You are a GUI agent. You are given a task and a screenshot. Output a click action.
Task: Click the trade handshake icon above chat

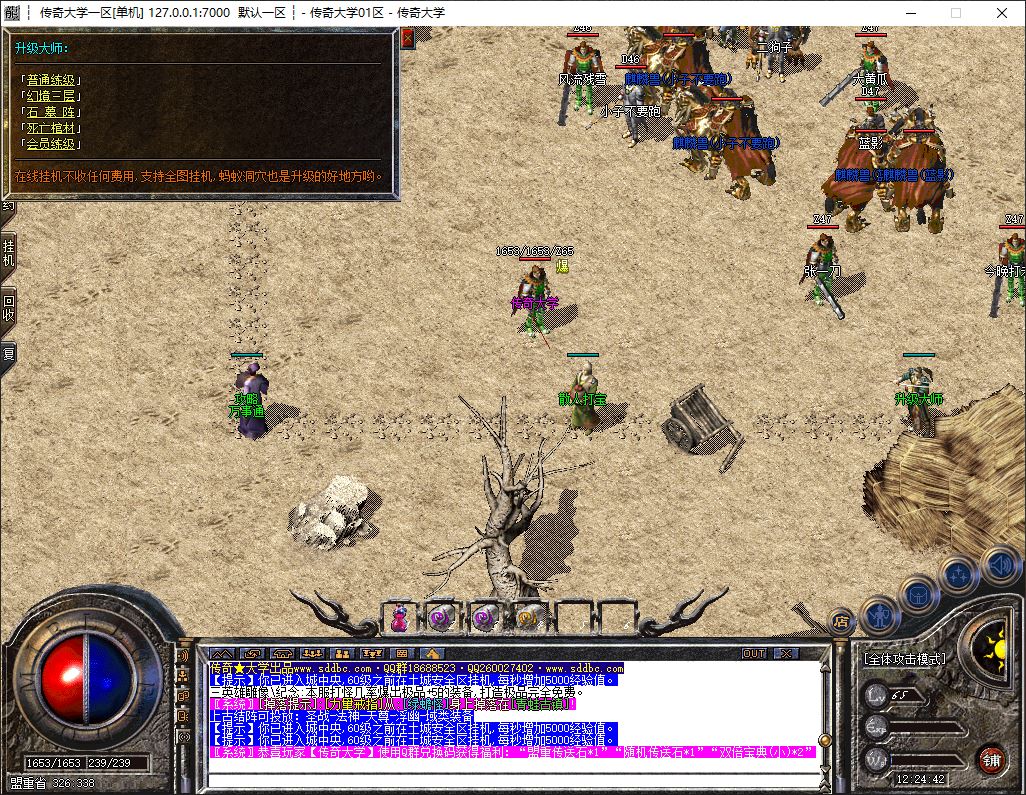[252, 653]
